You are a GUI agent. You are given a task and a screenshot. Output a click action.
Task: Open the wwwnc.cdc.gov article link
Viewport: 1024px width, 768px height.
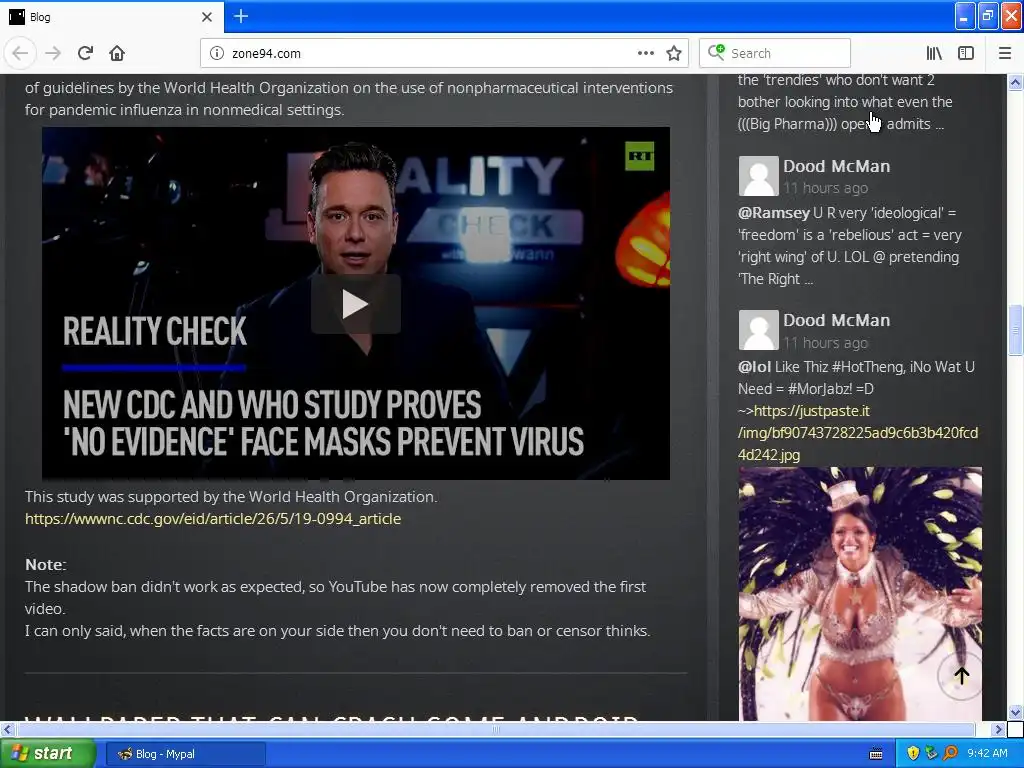[213, 519]
